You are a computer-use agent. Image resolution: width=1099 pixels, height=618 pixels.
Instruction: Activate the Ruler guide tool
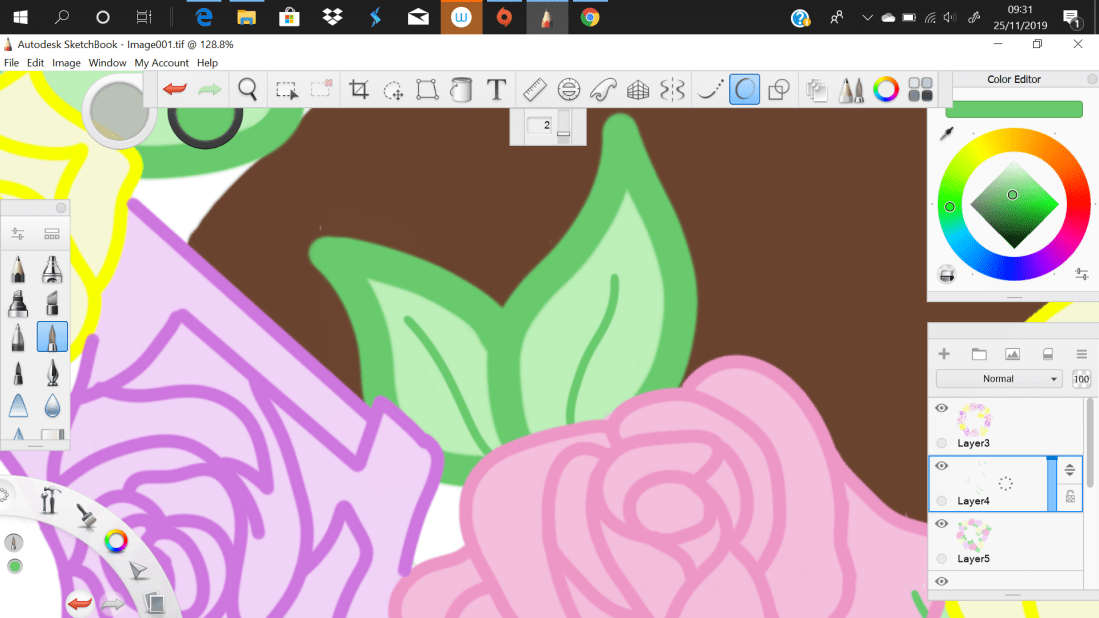coord(534,89)
